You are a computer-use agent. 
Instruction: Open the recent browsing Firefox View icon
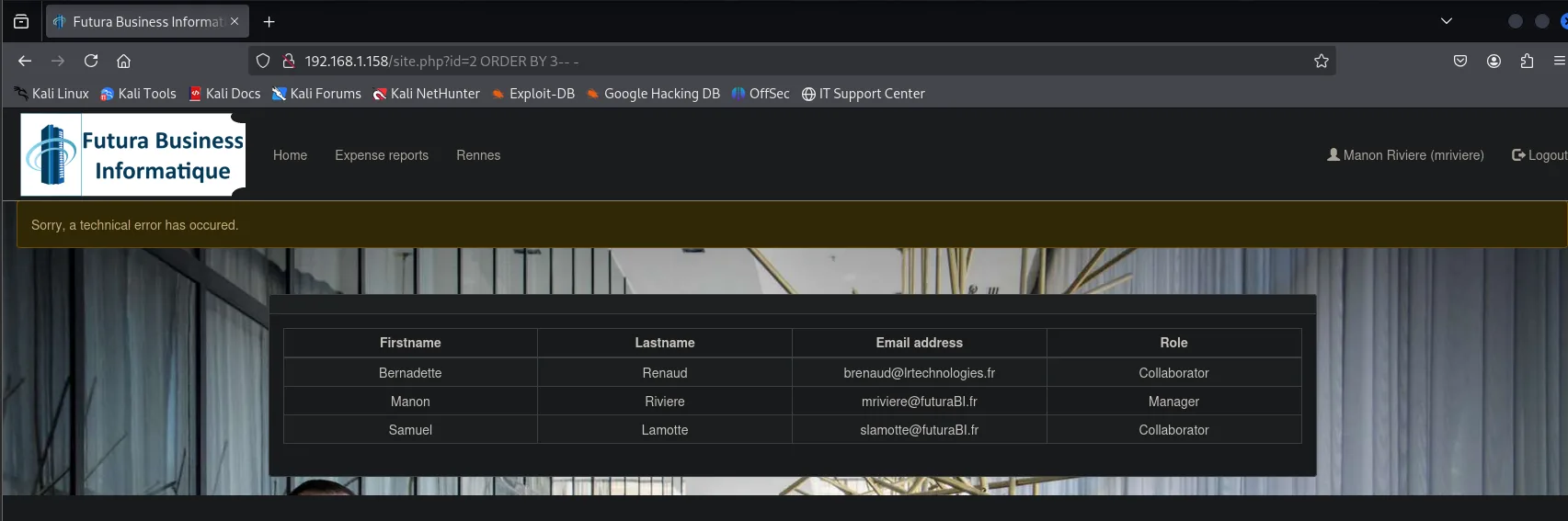21,21
